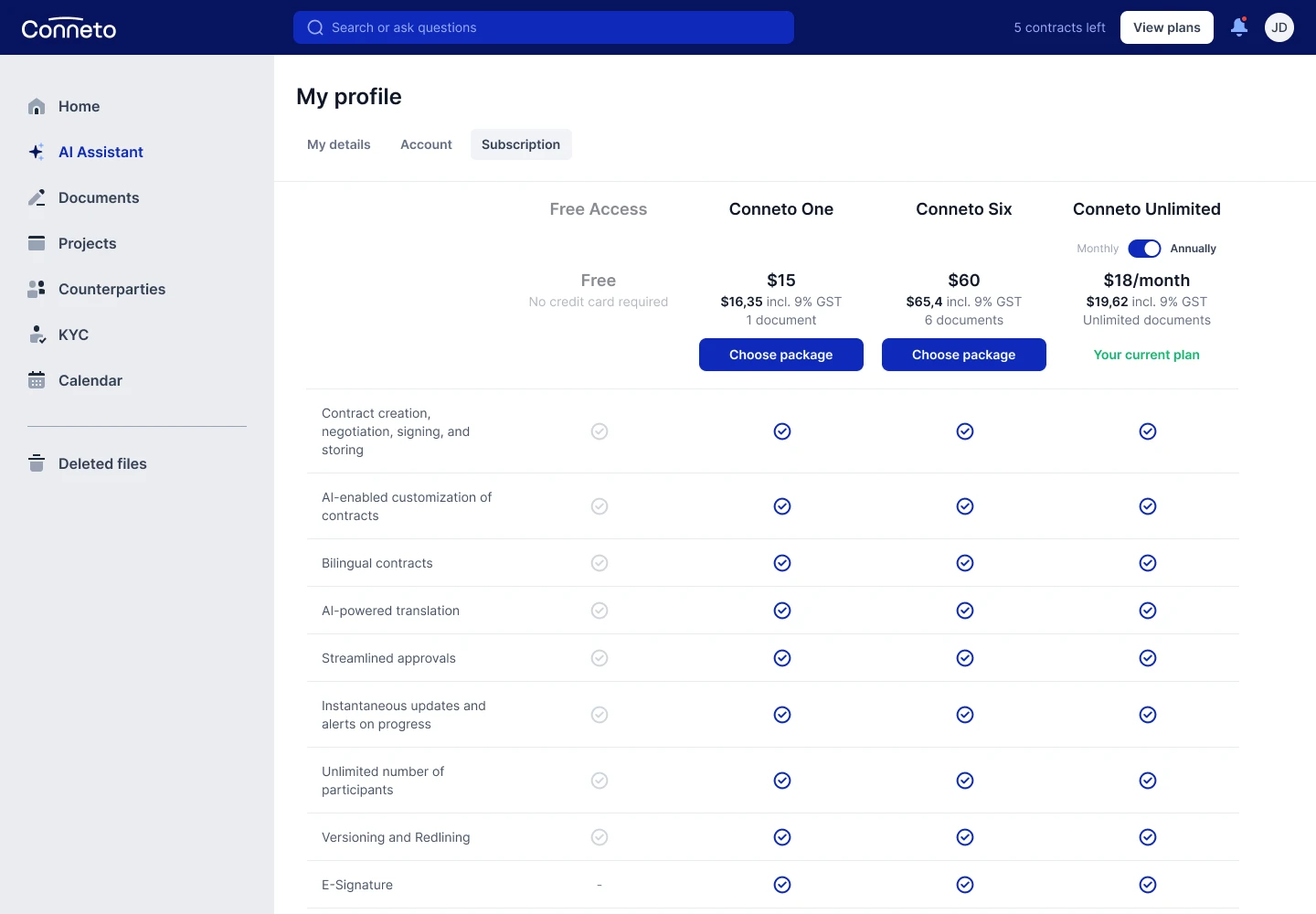
Task: Click the Projects folder icon
Action: click(37, 243)
